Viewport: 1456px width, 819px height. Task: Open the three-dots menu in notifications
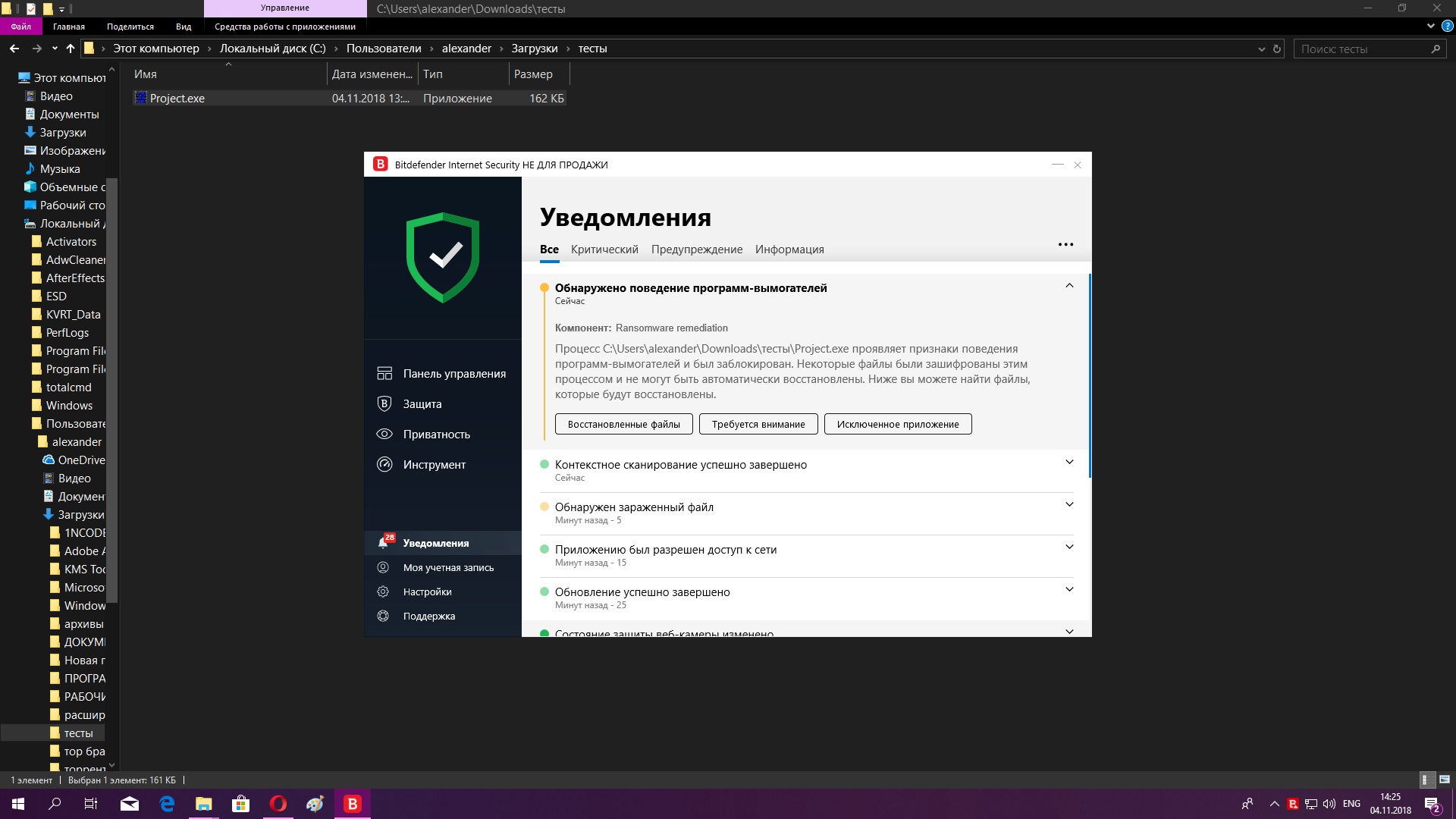pos(1065,244)
